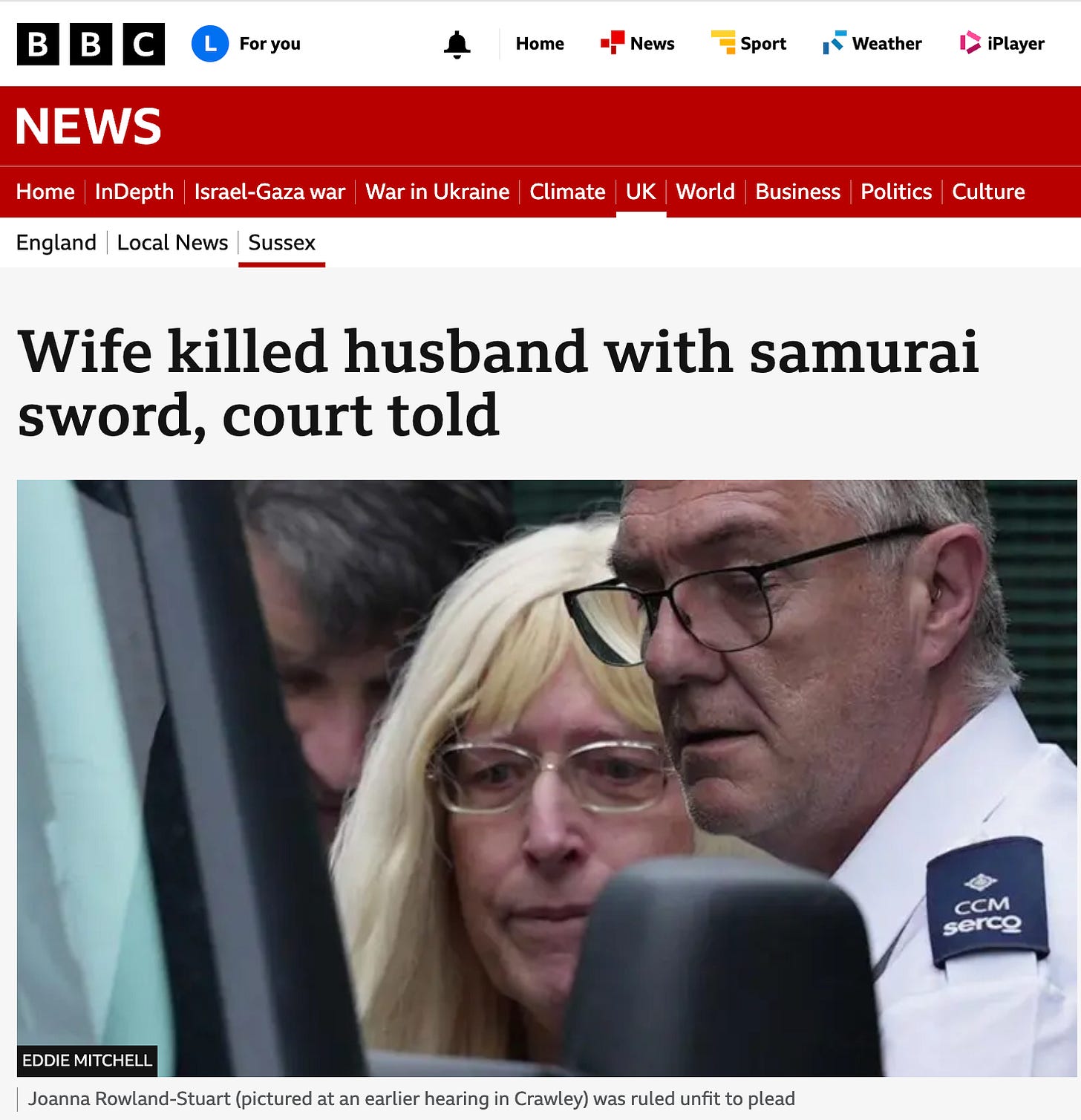Switch to the World news tab
This screenshot has width=1081, height=1120.
tap(705, 192)
